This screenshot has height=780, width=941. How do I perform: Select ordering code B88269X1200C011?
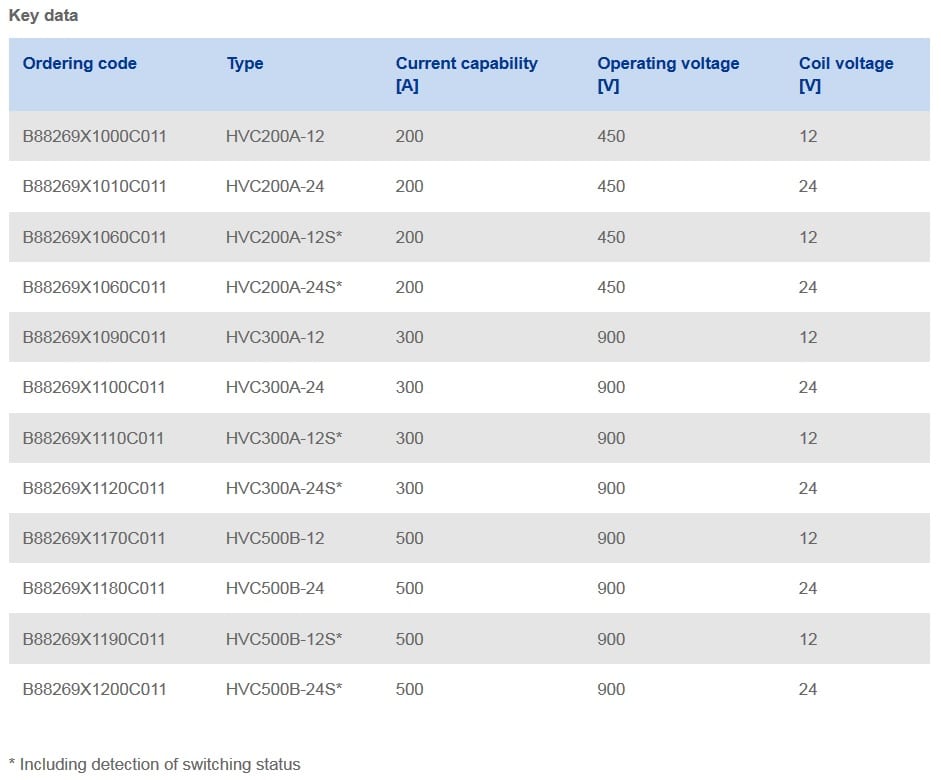(94, 689)
